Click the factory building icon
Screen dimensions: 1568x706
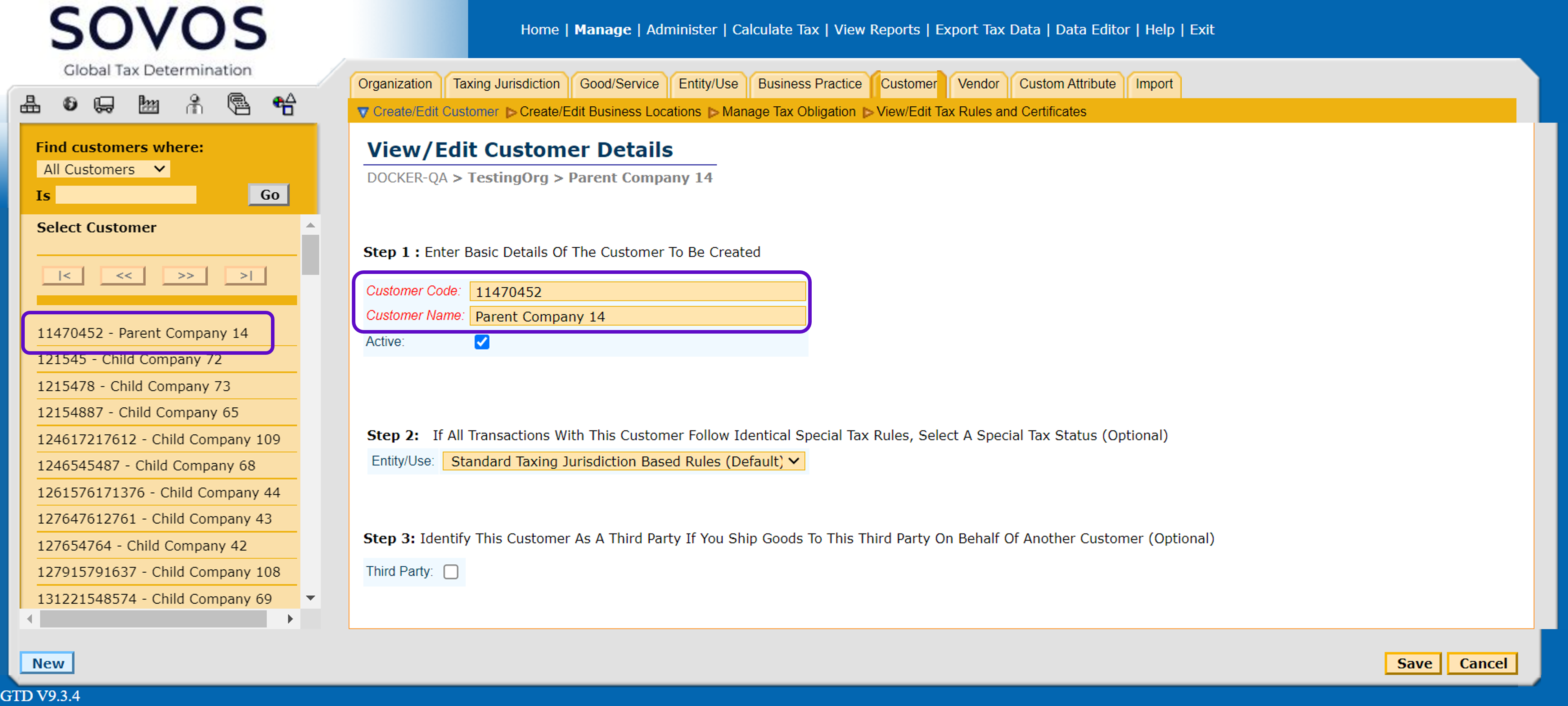(148, 105)
